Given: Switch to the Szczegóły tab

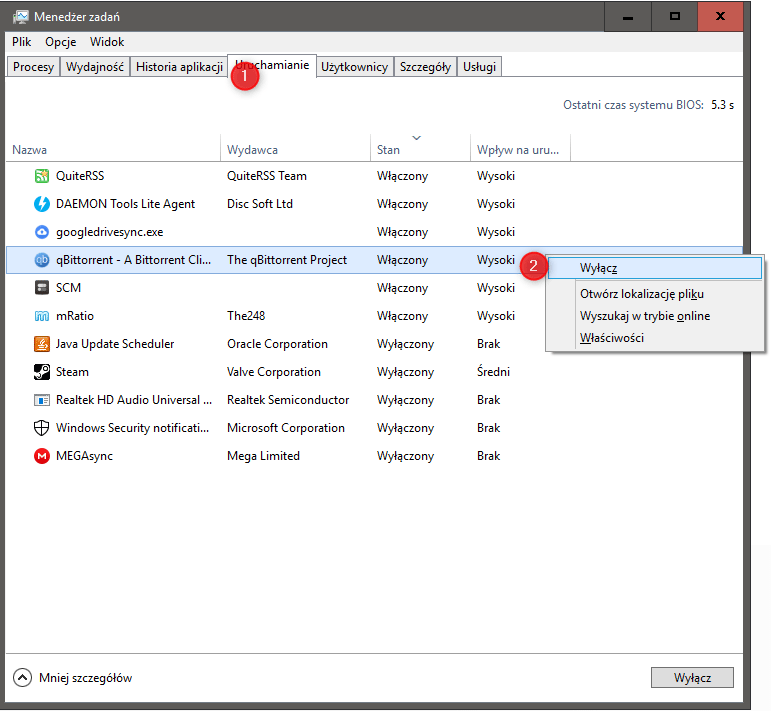Looking at the screenshot, I should (425, 67).
